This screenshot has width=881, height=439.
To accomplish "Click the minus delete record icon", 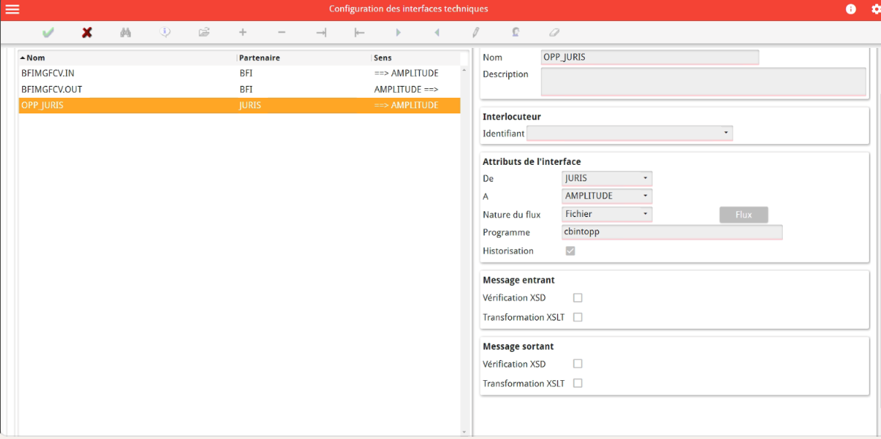I will tap(282, 33).
